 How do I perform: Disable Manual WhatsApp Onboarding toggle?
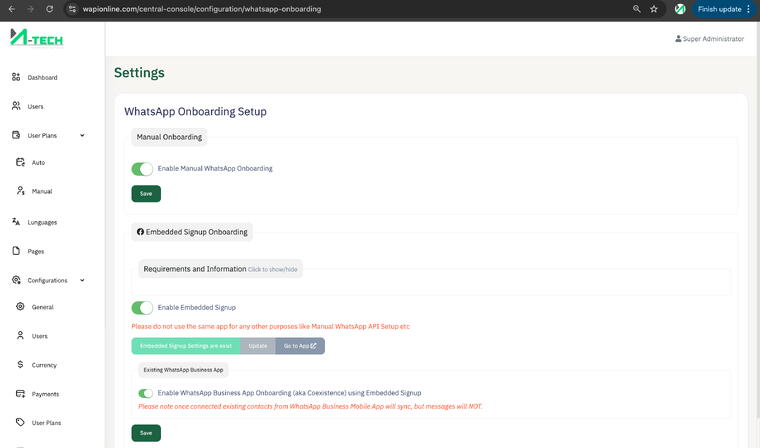142,169
